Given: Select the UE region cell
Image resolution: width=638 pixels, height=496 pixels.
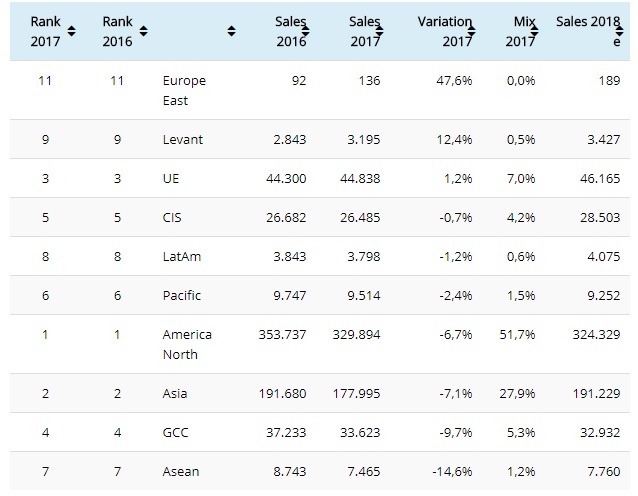Looking at the screenshot, I should pyautogui.click(x=172, y=178).
